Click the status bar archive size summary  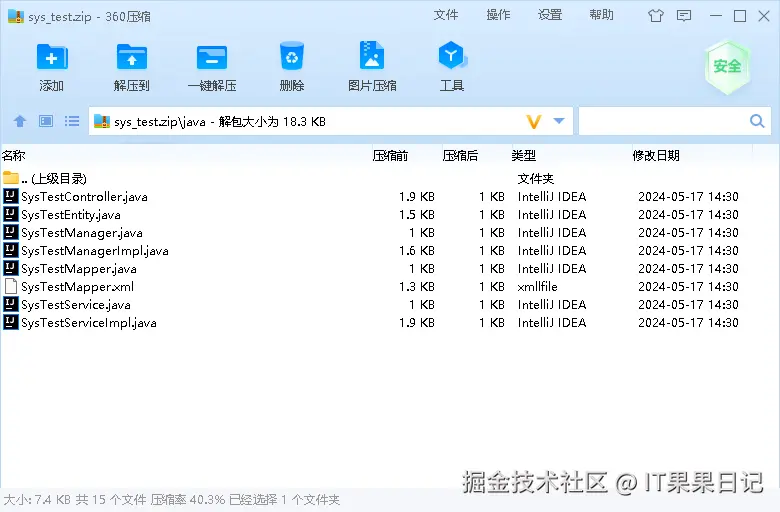pos(172,500)
